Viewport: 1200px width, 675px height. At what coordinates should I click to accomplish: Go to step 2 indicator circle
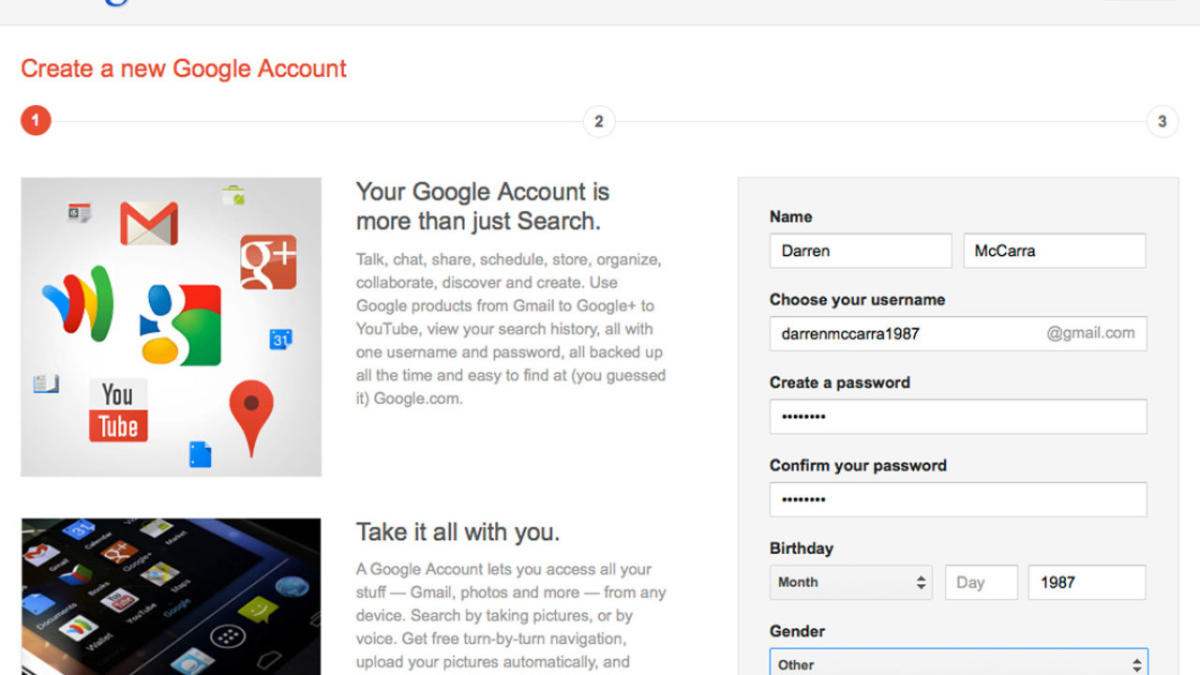(598, 122)
